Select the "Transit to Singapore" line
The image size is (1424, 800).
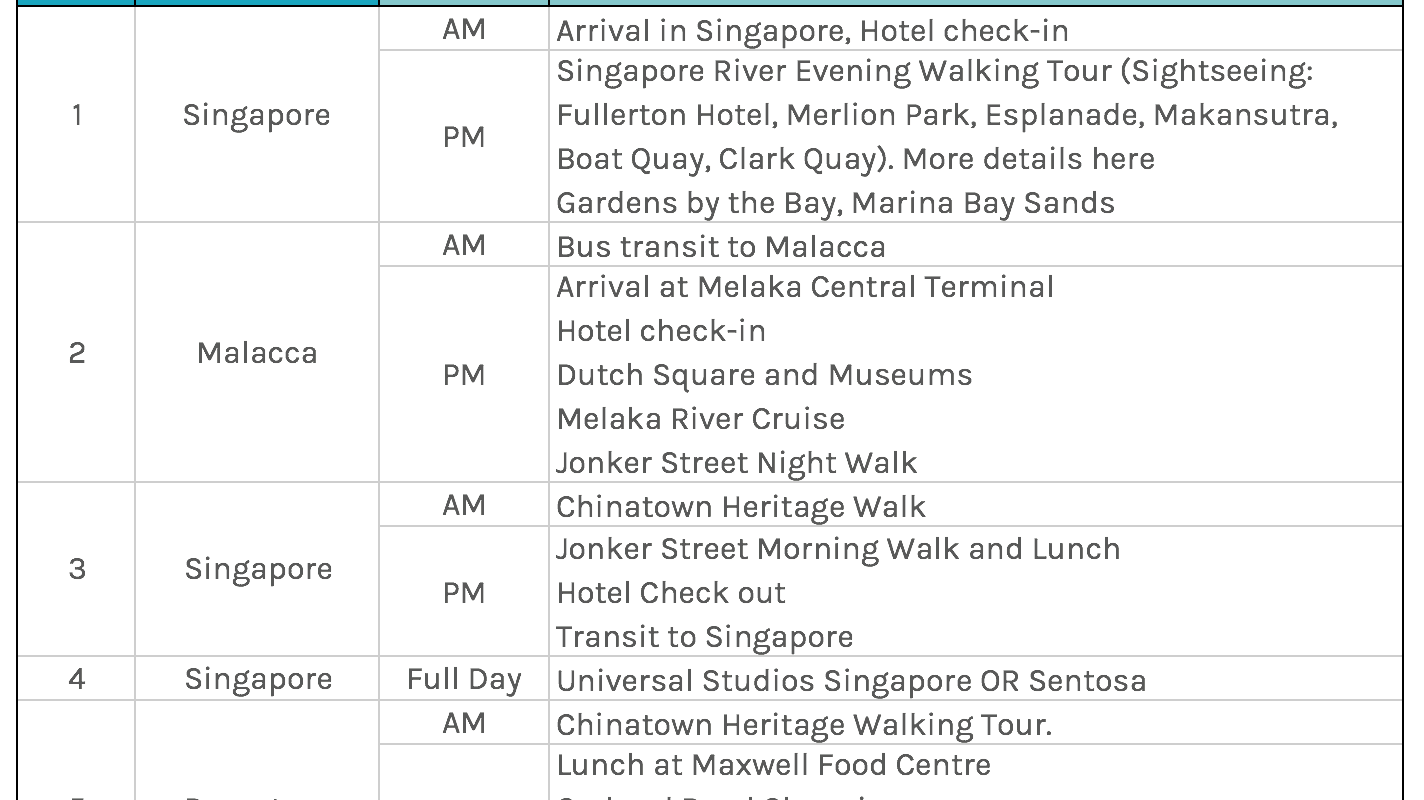coord(704,637)
